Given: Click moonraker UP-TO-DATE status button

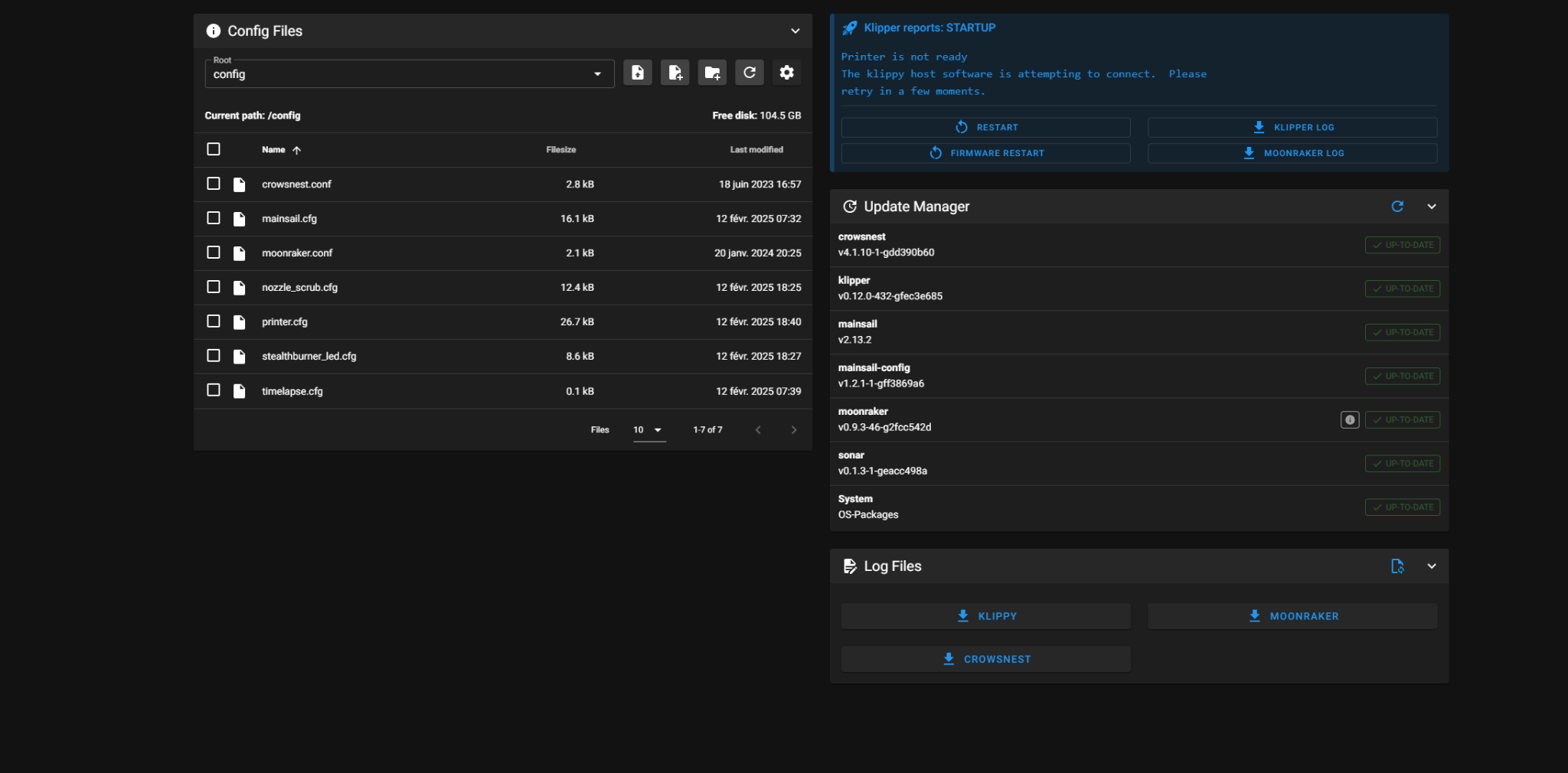Looking at the screenshot, I should coord(1403,419).
